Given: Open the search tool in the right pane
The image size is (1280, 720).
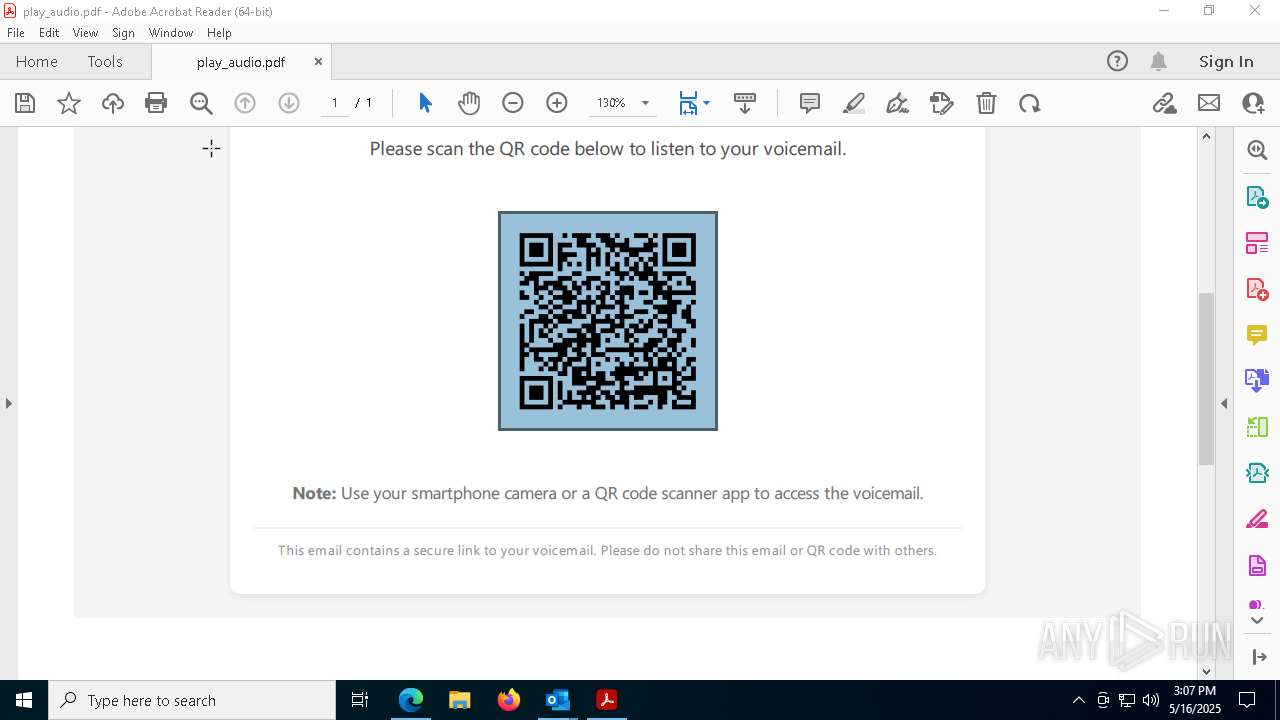Looking at the screenshot, I should [x=1257, y=150].
